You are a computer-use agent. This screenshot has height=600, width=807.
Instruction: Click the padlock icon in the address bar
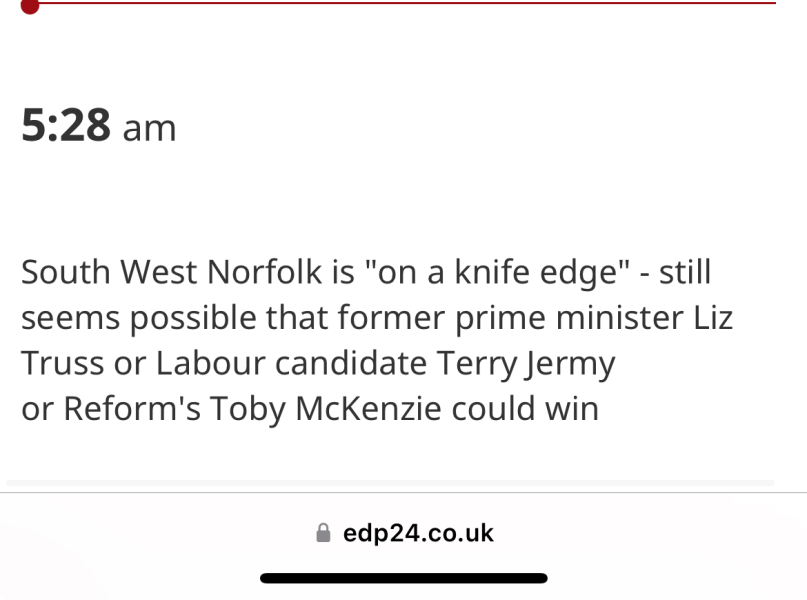[x=323, y=534]
